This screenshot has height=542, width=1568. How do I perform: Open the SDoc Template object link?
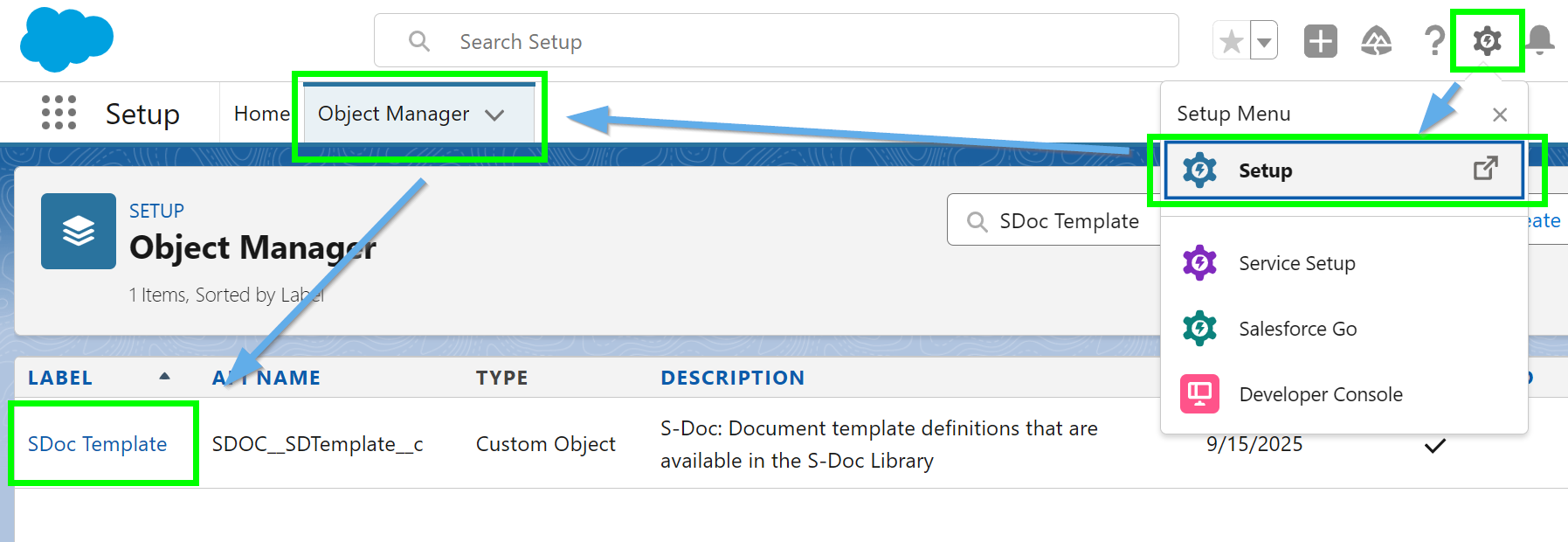point(97,444)
